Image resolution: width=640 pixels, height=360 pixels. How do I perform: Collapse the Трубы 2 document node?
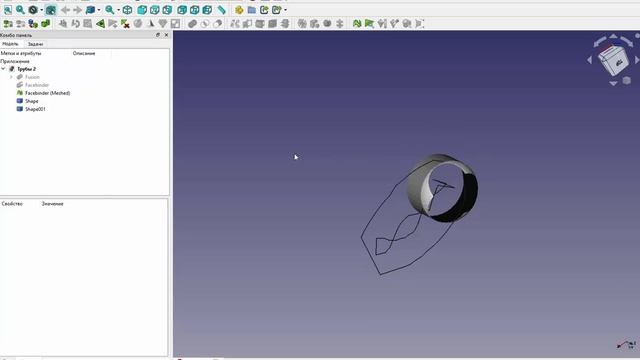click(x=4, y=69)
